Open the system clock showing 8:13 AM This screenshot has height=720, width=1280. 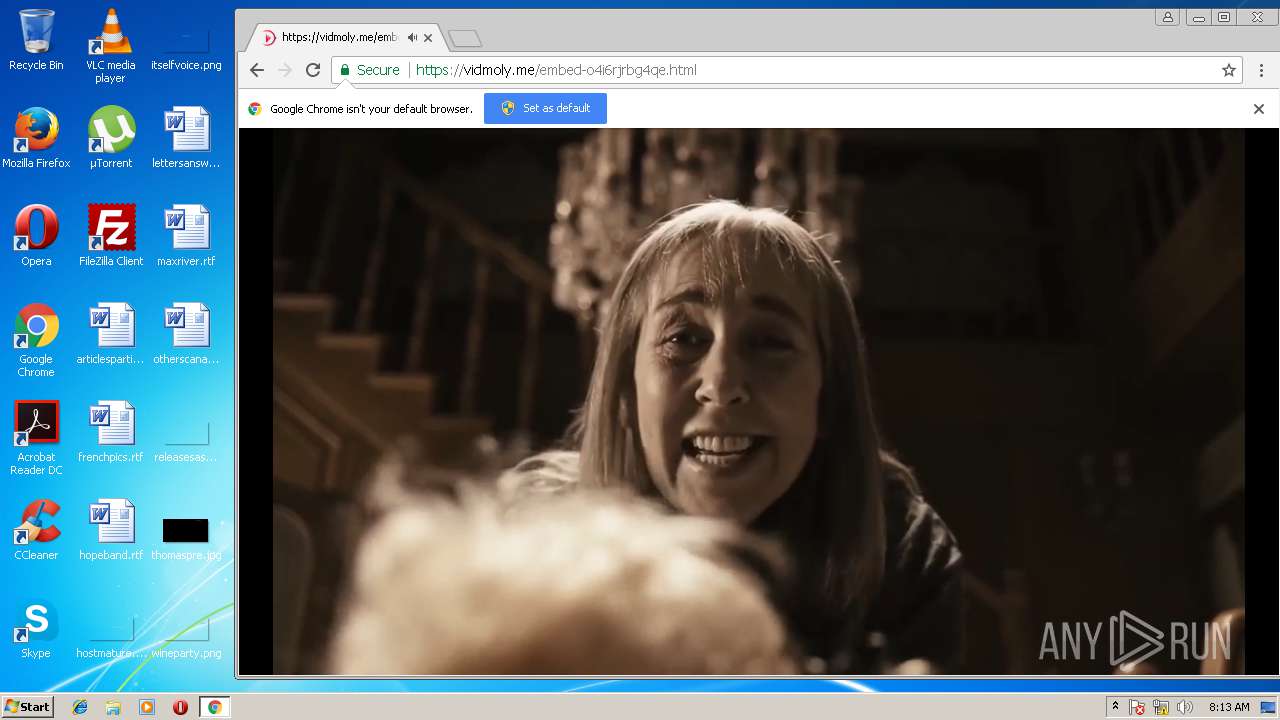click(x=1229, y=707)
